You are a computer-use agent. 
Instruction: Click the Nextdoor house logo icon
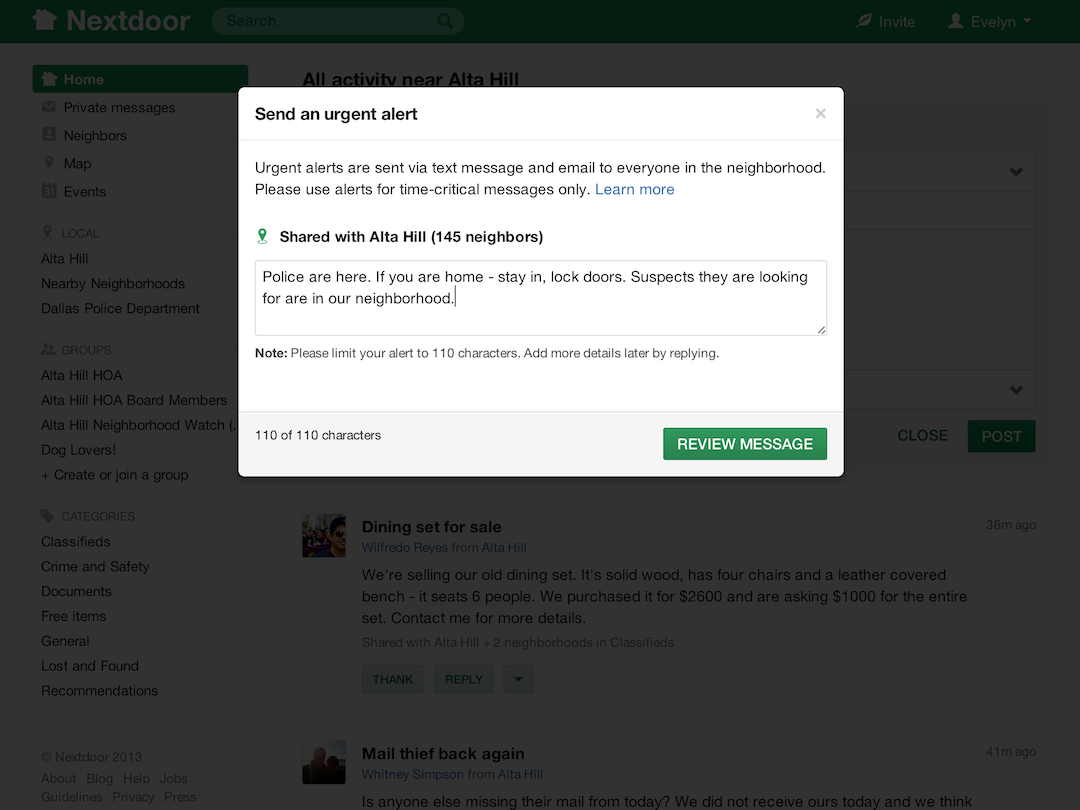click(x=44, y=20)
